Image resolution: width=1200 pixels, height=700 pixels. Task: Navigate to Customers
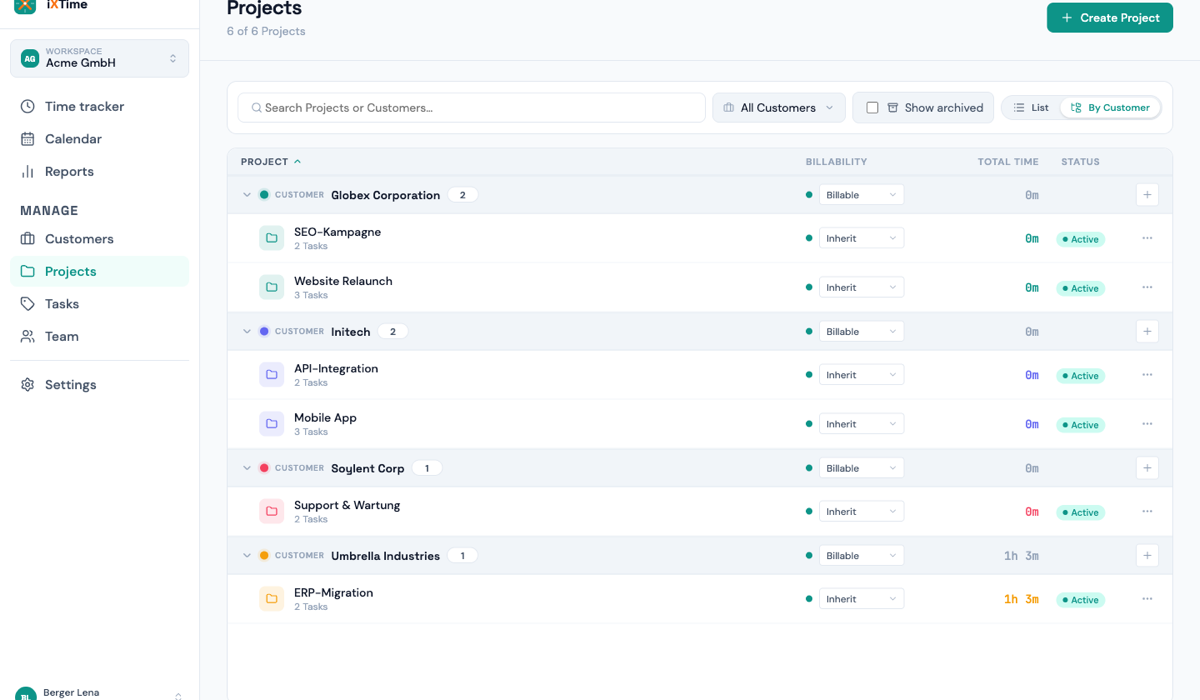pos(99,239)
